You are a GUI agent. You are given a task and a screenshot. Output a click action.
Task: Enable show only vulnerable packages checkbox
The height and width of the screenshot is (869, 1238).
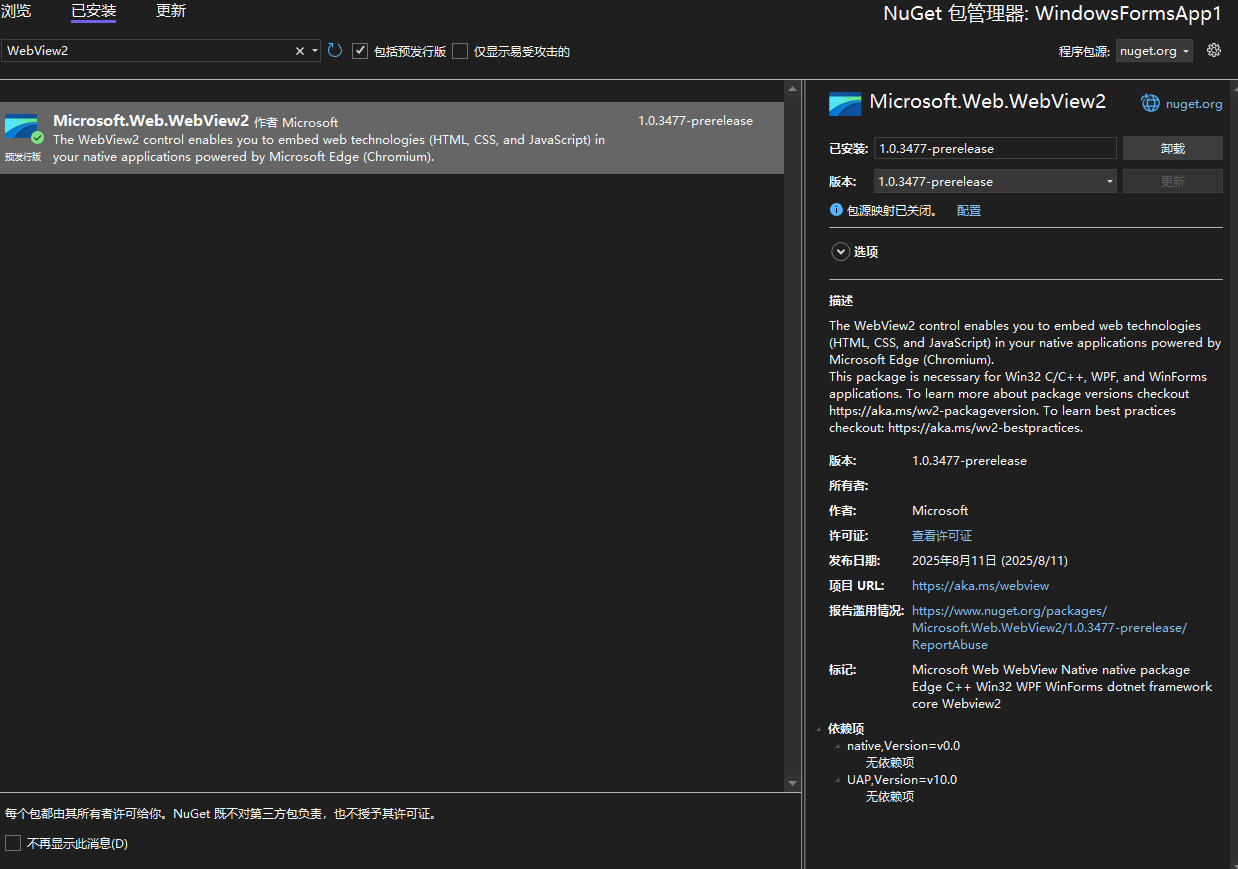(460, 51)
